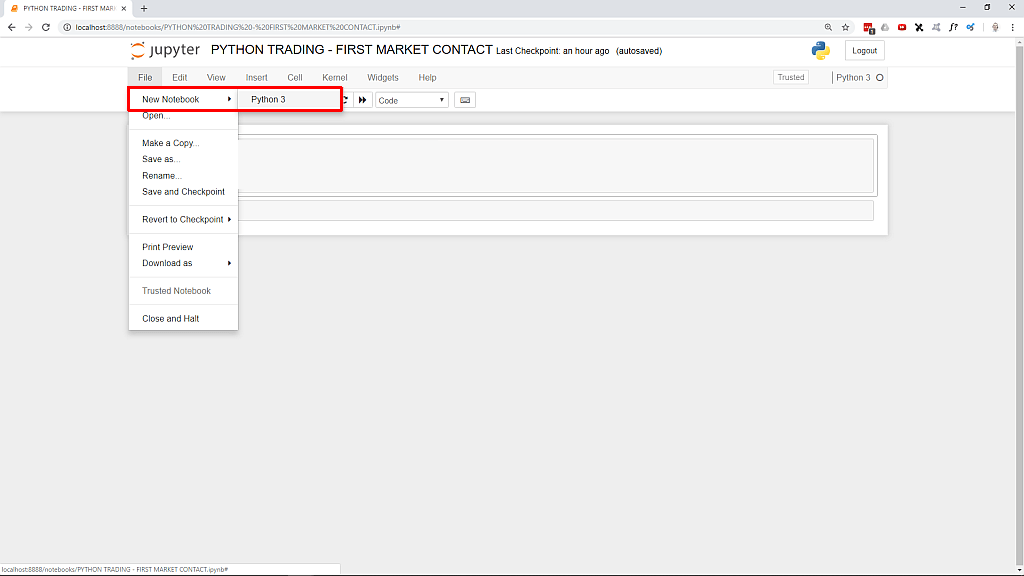Click the kernel idle indicator circle
The image size is (1024, 576).
(880, 78)
